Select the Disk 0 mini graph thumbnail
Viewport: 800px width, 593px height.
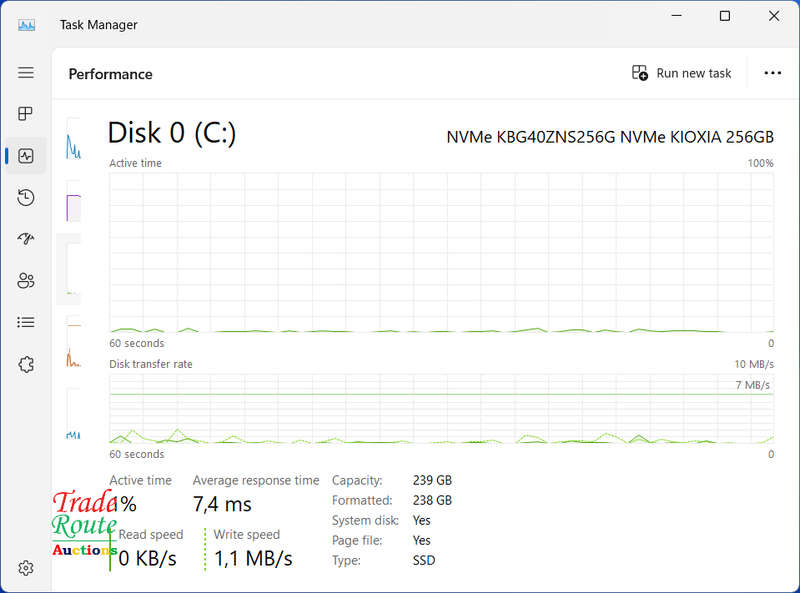73,269
